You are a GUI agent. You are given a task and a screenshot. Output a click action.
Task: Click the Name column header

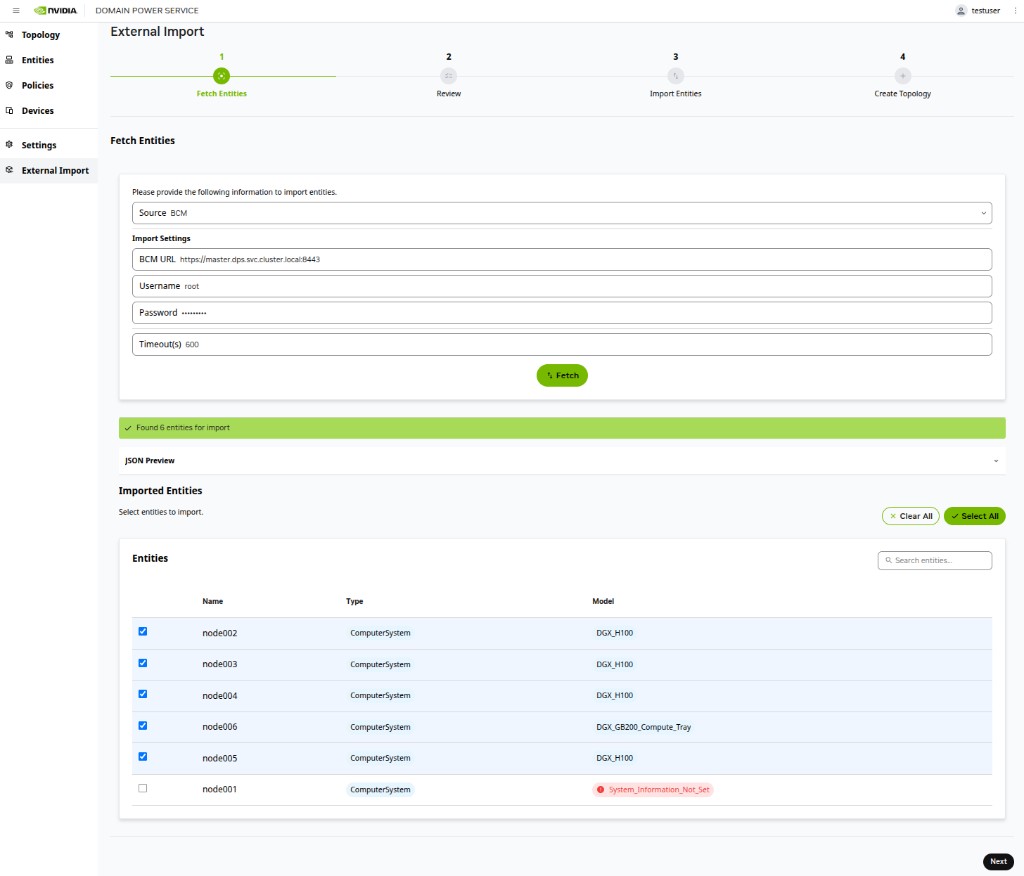click(x=213, y=601)
